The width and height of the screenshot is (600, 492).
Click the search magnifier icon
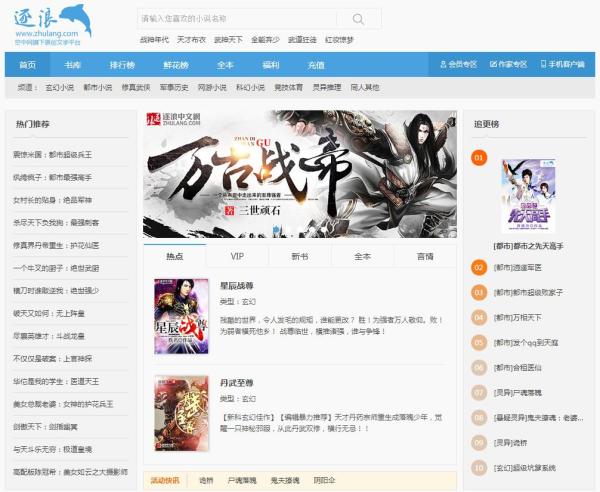pyautogui.click(x=359, y=18)
